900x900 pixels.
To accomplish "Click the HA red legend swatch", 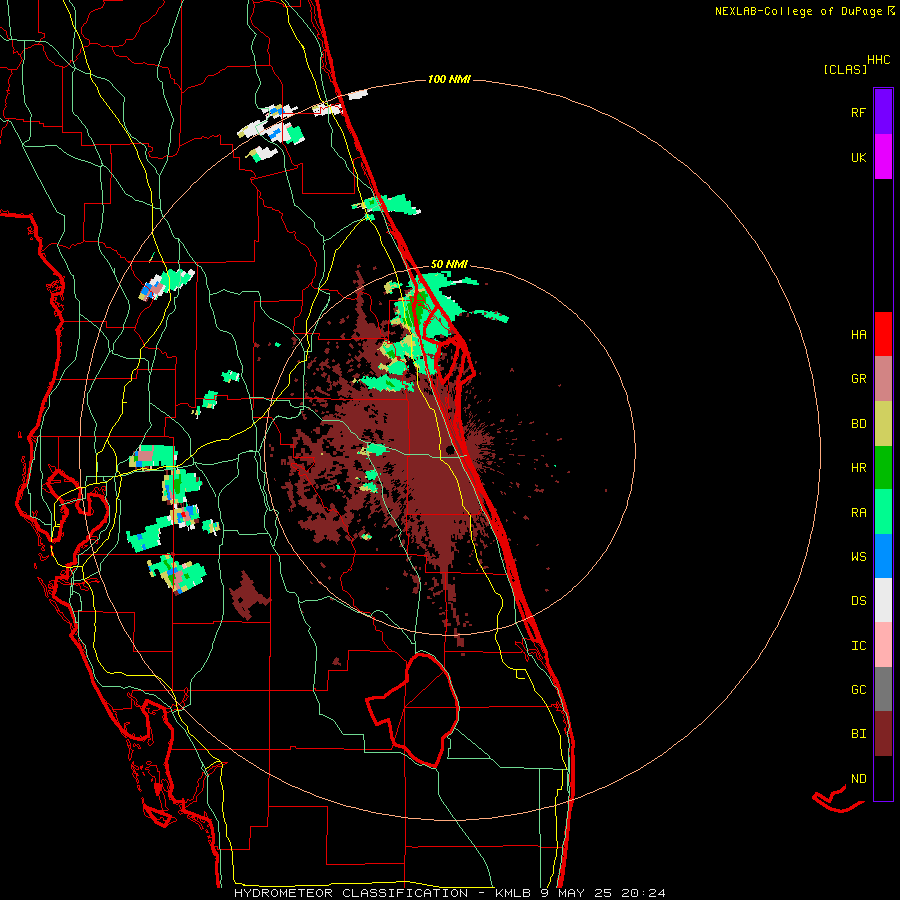I will (x=883, y=334).
